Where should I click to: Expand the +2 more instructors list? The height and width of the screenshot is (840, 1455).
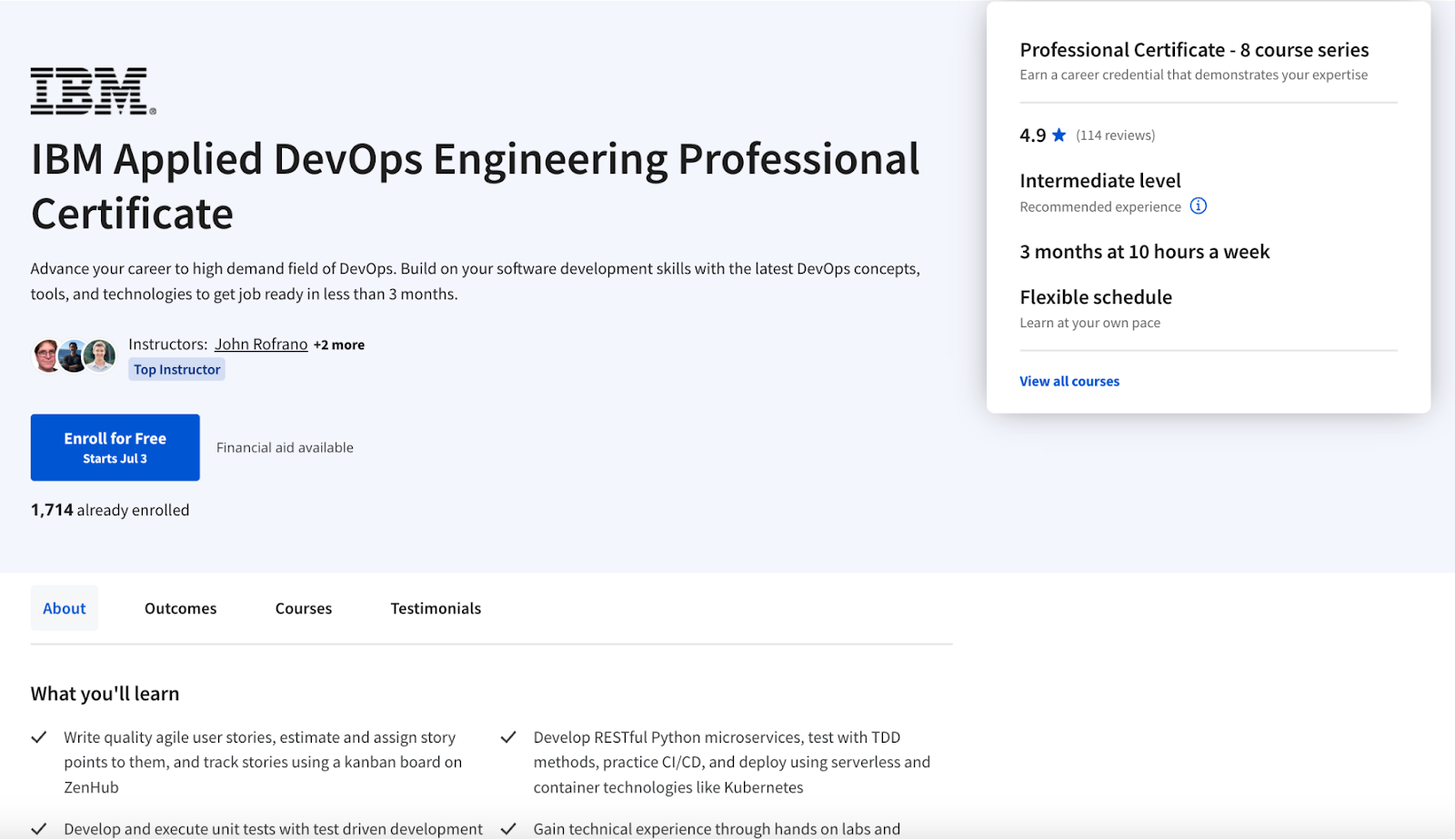(x=339, y=345)
